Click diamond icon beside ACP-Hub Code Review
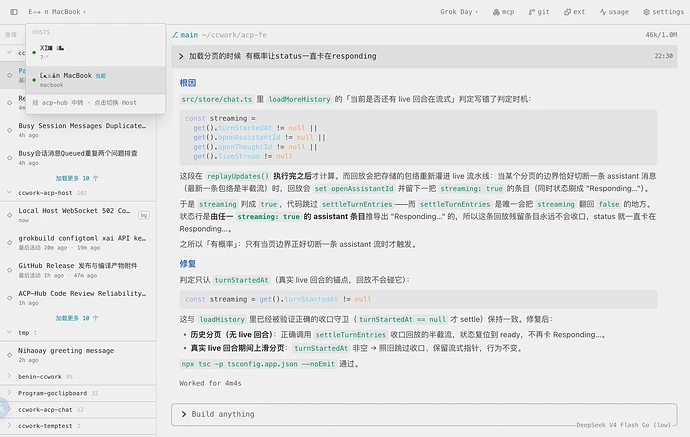690x437 pixels. (10, 298)
